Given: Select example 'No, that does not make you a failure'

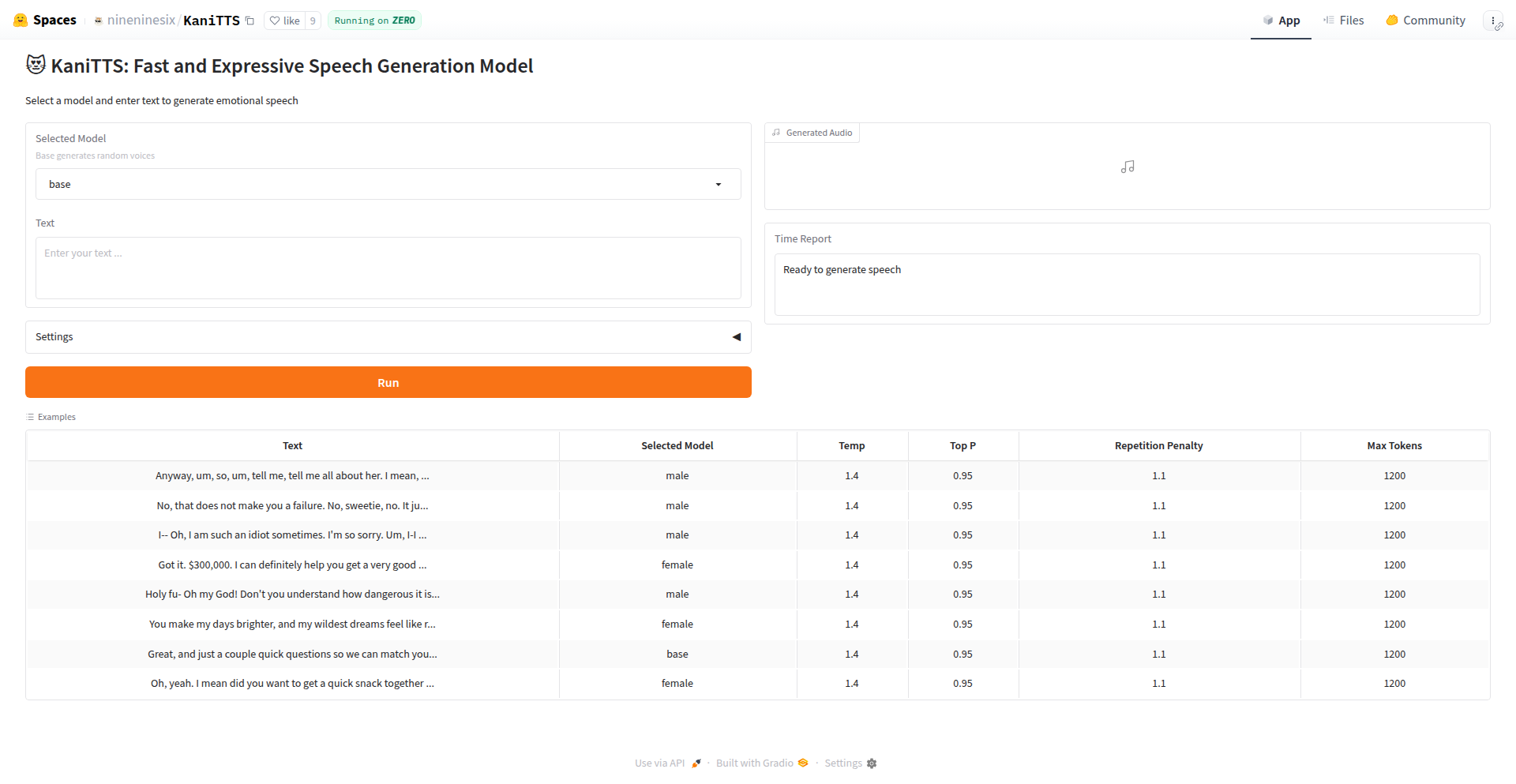Looking at the screenshot, I should coord(292,505).
